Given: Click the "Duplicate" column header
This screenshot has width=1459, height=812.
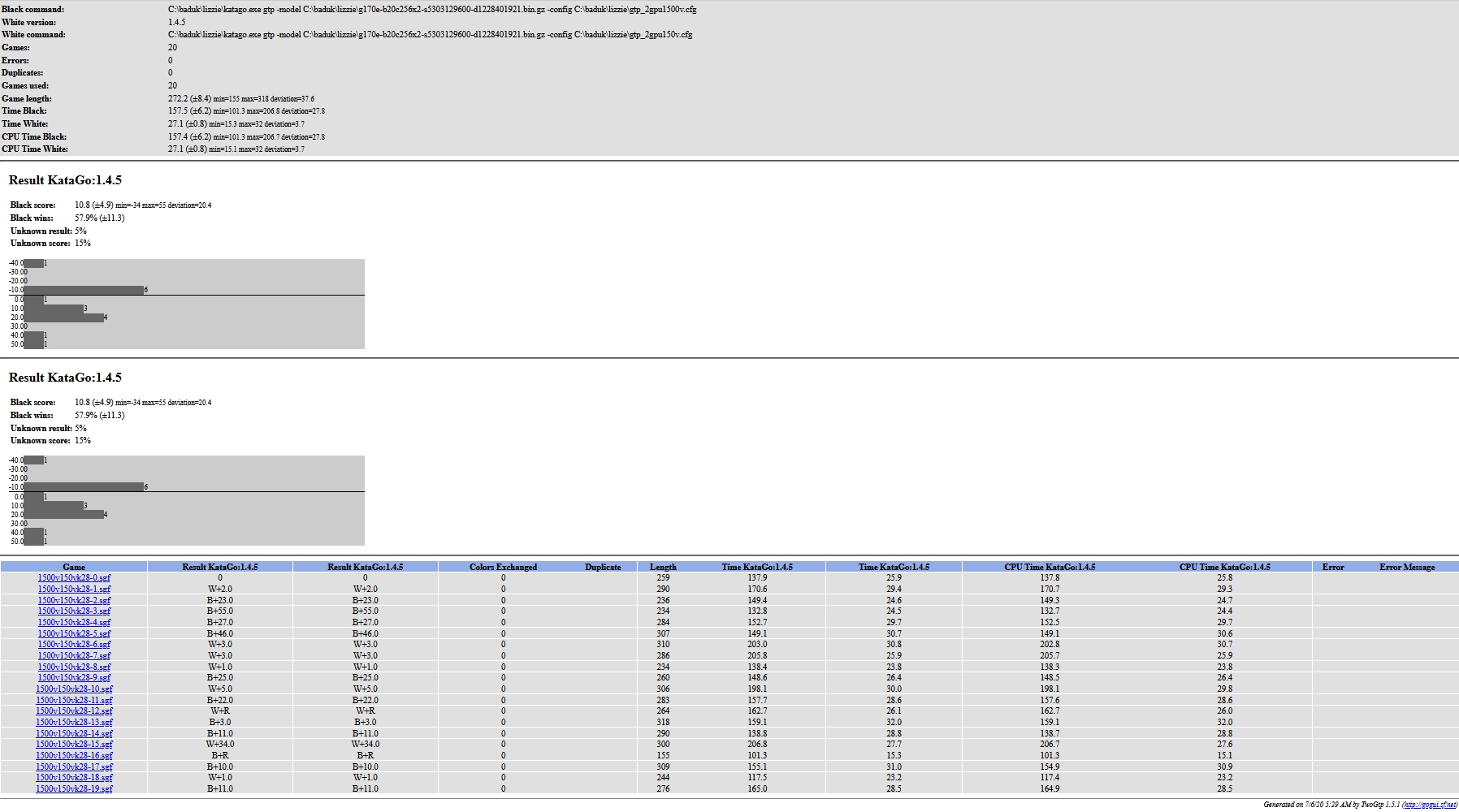Looking at the screenshot, I should pyautogui.click(x=603, y=567).
